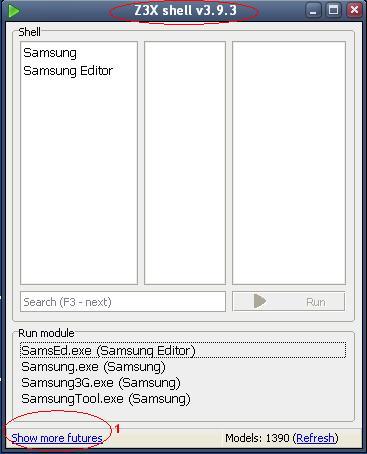The width and height of the screenshot is (367, 454).
Task: Click the green play icon in title bar
Action: coord(14,11)
